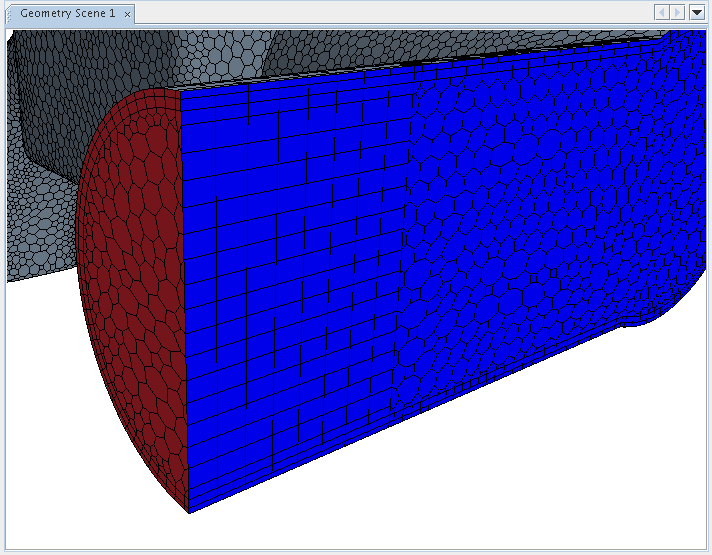Select the red polyhedral end cap surface
Viewport: 712px width, 555px height.
[x=130, y=300]
